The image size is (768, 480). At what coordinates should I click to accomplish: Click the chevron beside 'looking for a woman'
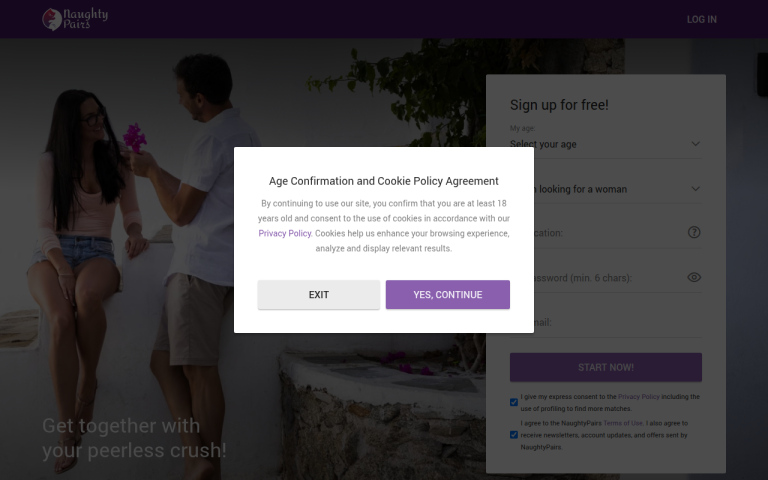tap(695, 189)
